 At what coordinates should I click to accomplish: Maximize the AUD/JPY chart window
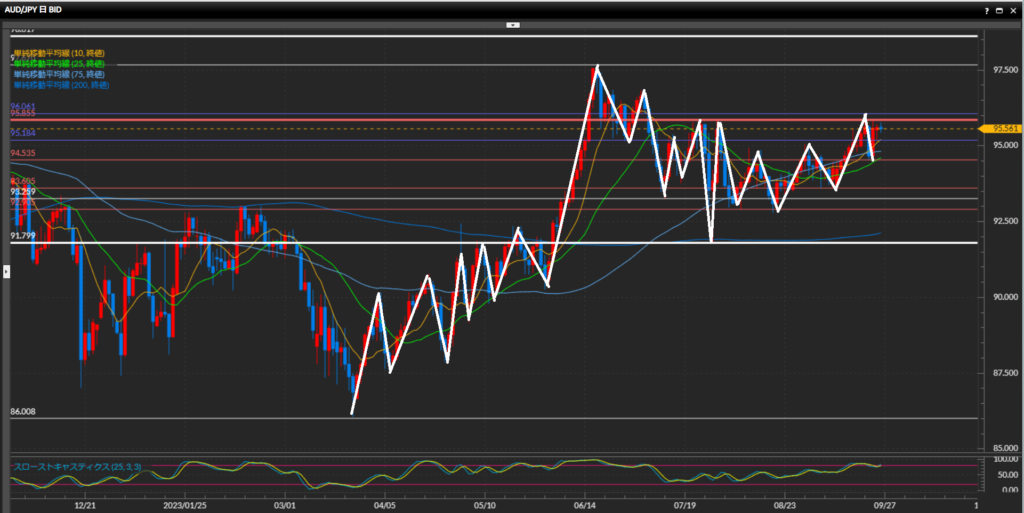point(1000,9)
